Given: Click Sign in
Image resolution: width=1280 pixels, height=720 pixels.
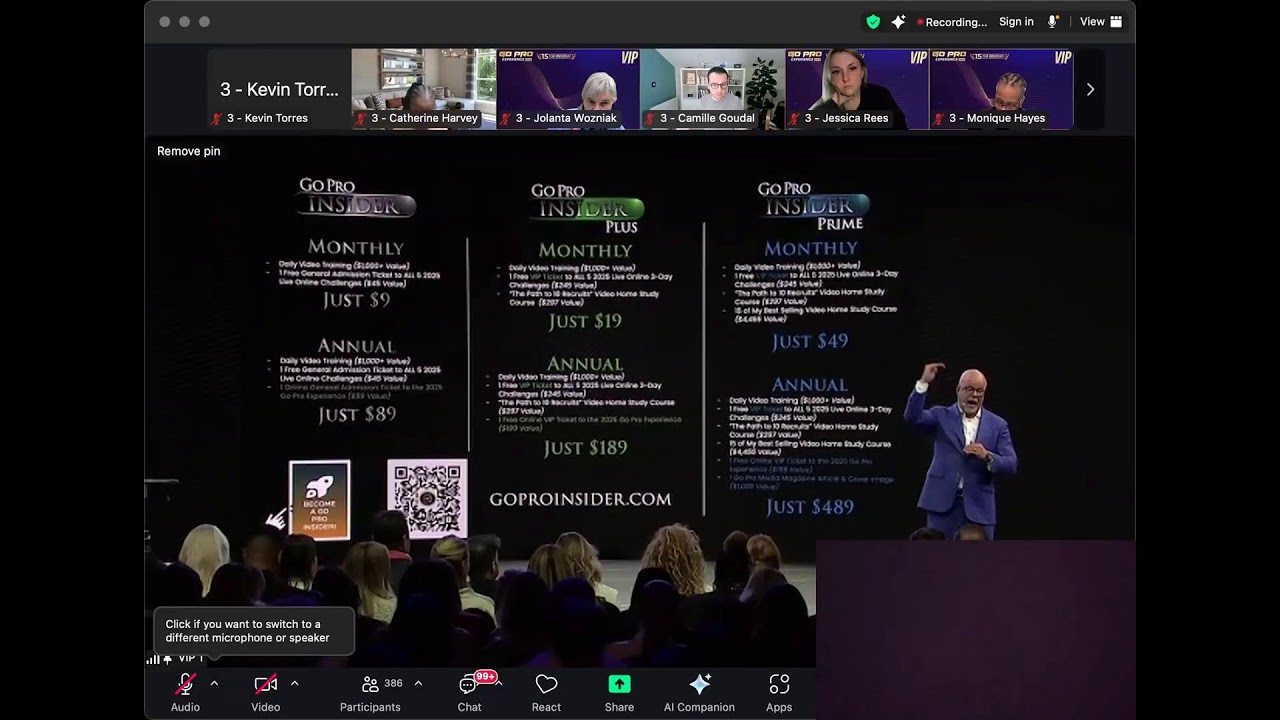Looking at the screenshot, I should [x=1016, y=21].
